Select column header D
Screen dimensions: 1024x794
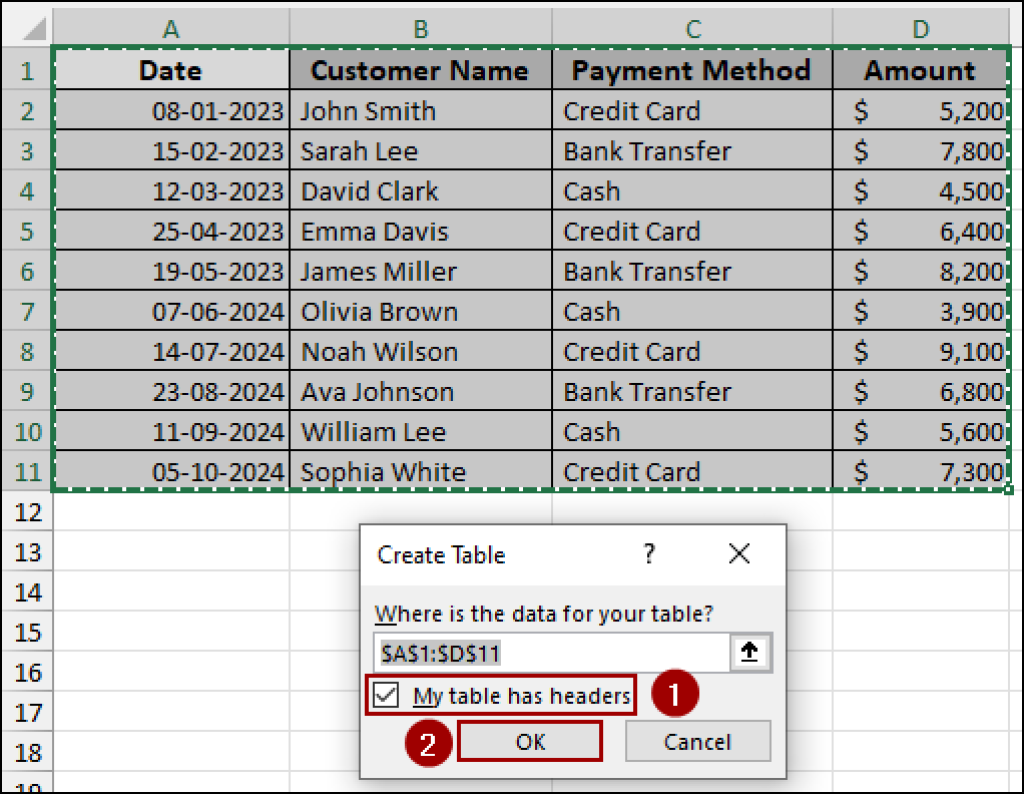click(x=919, y=29)
